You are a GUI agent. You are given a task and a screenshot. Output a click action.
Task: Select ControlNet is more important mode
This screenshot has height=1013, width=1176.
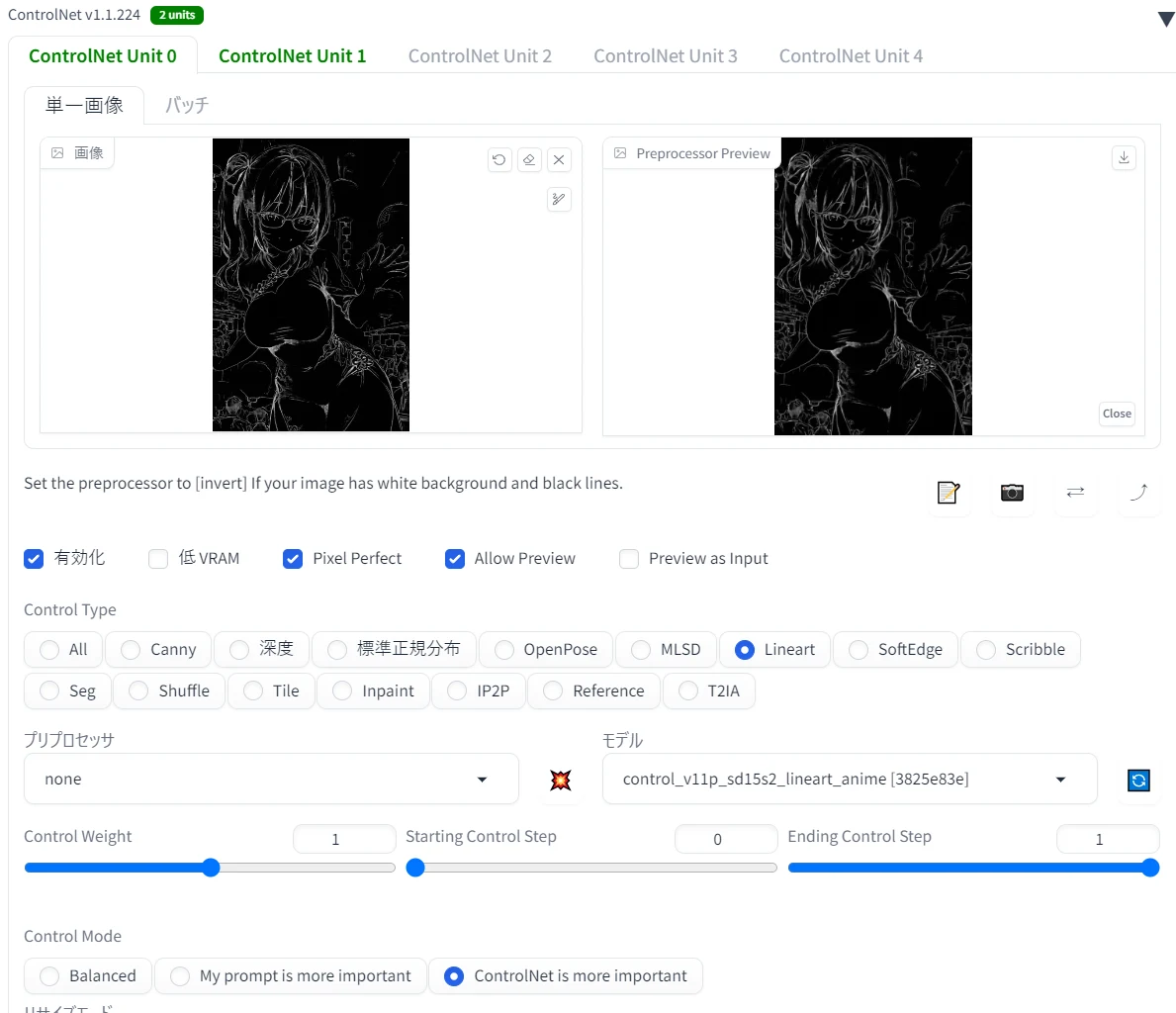(x=566, y=976)
